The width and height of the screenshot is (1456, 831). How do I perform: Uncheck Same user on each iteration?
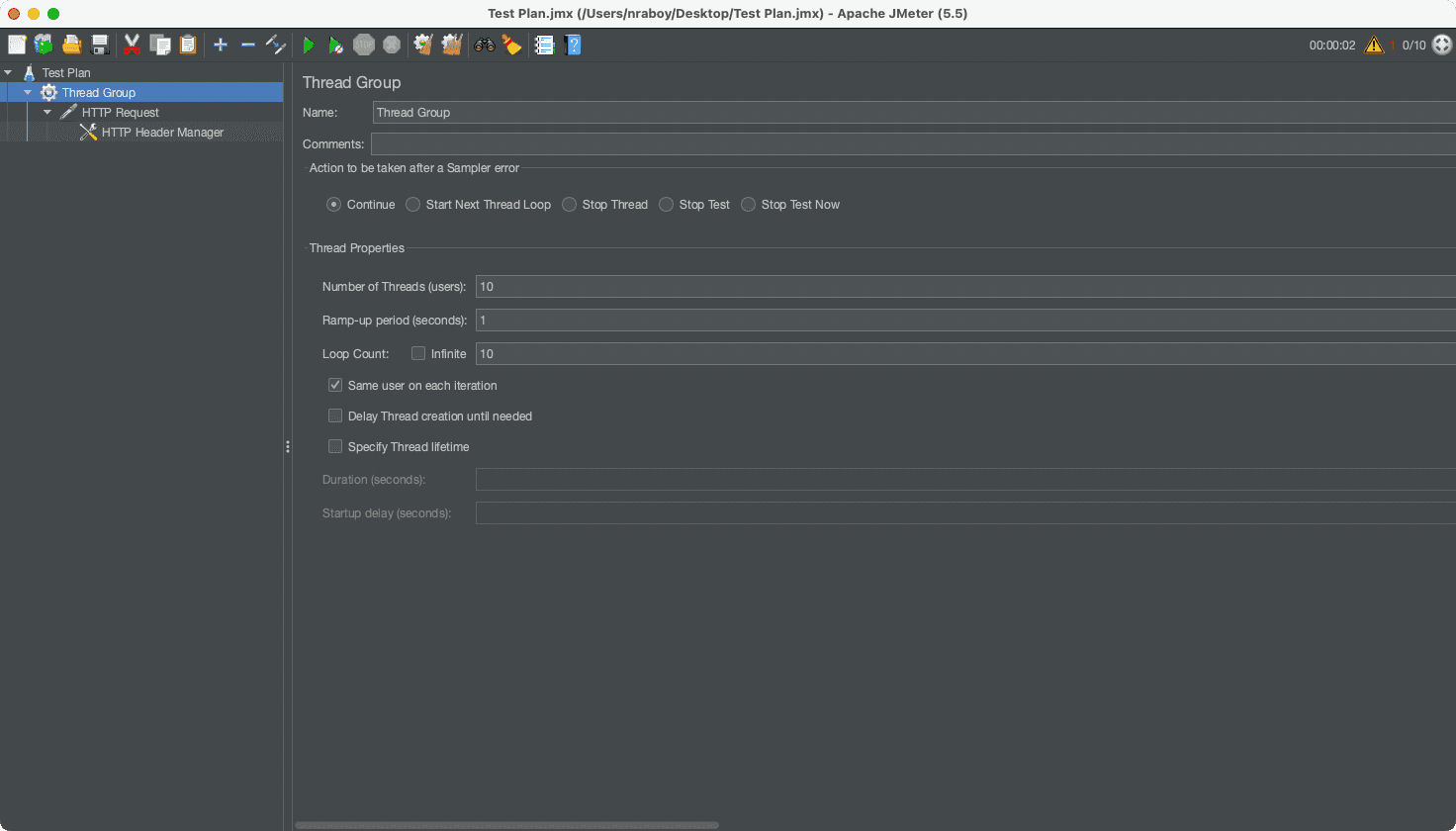tap(335, 385)
